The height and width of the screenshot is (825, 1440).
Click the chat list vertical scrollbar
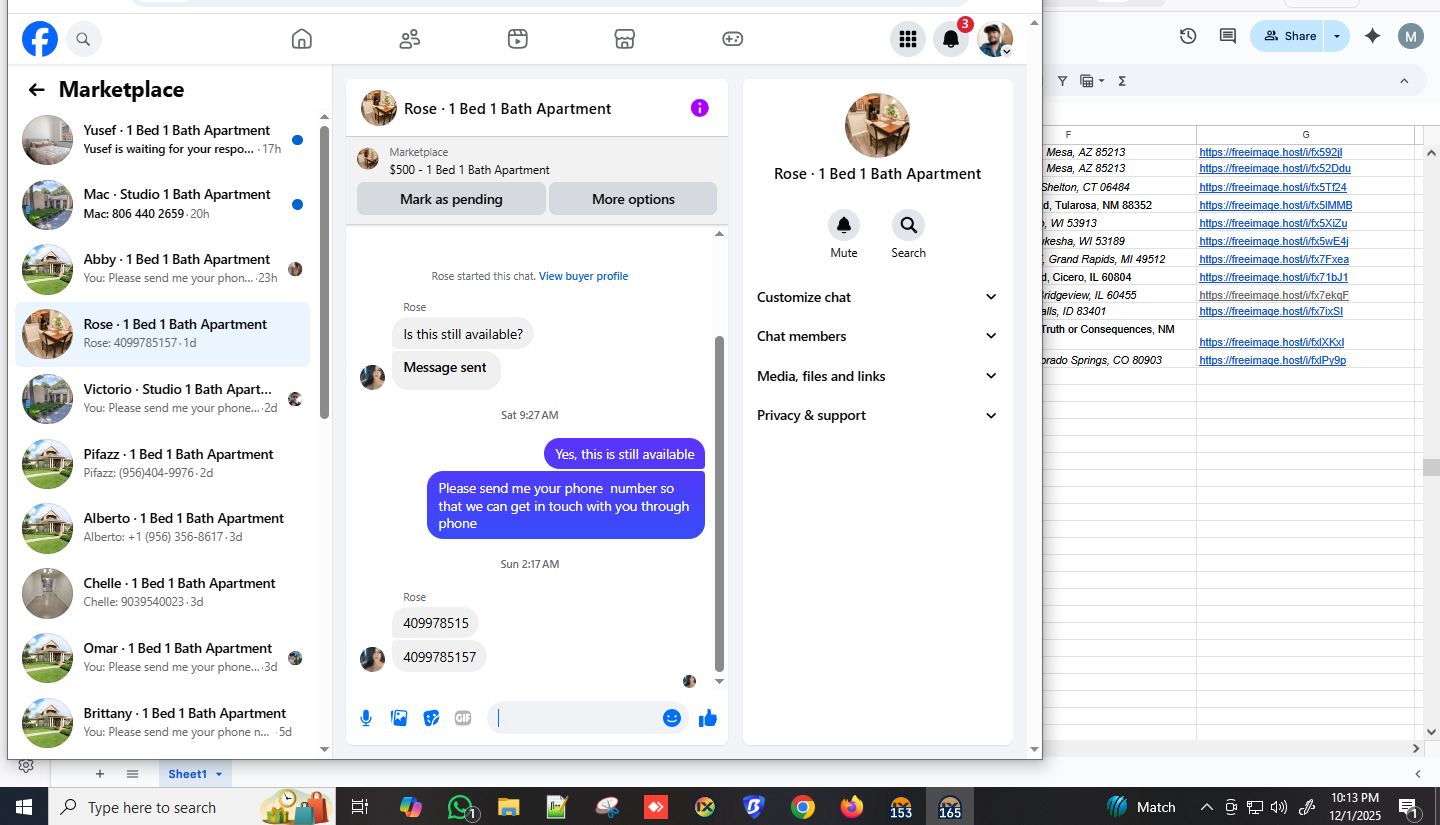coord(324,272)
